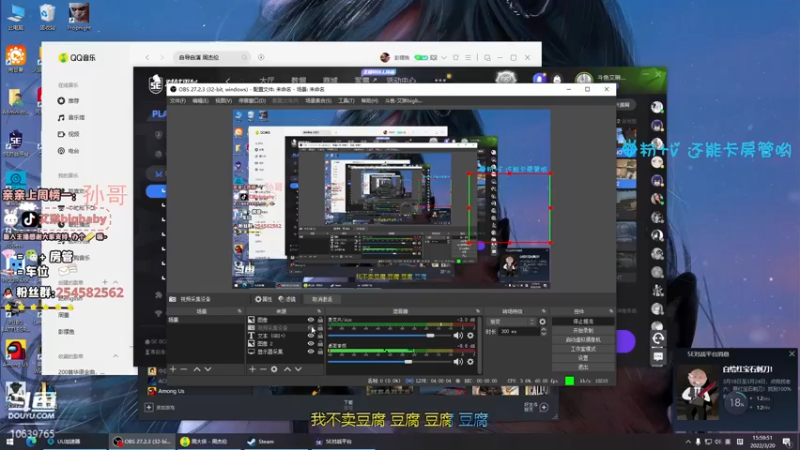Open the scene transition settings gear
Viewport: 800px width, 450px height.
point(542,321)
